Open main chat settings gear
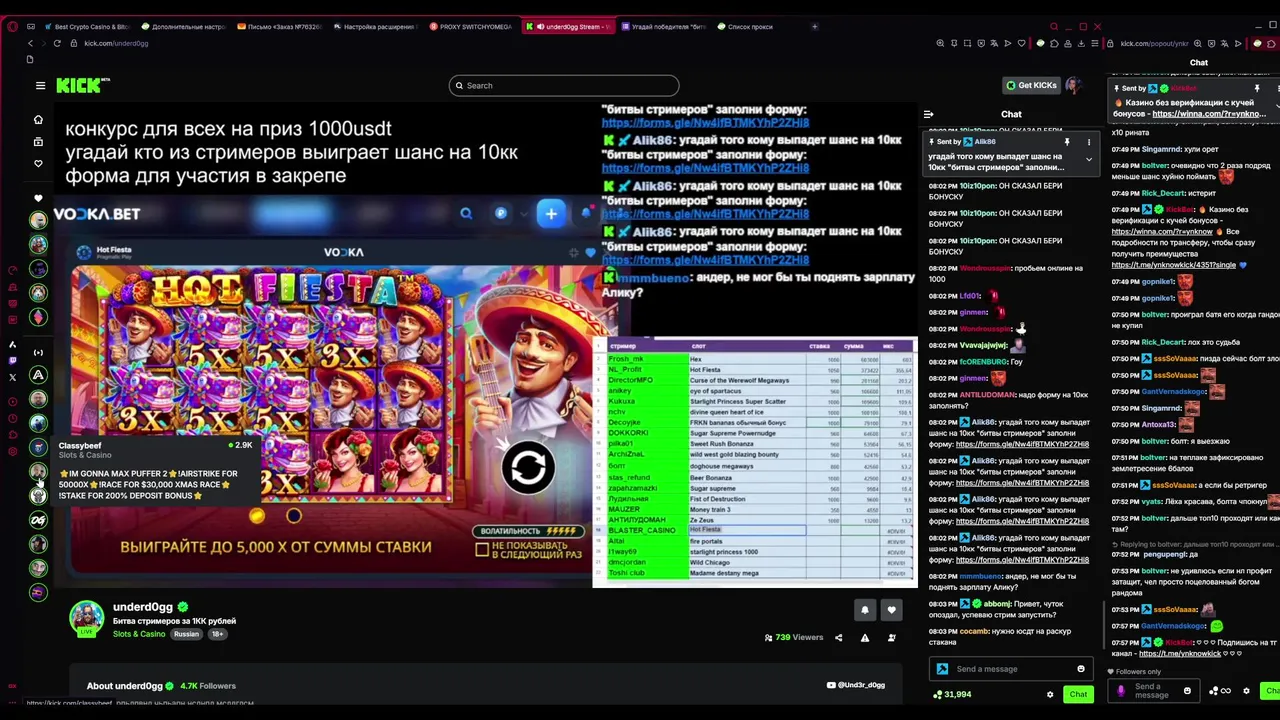Screen dimensions: 1280x720 click(x=1050, y=695)
